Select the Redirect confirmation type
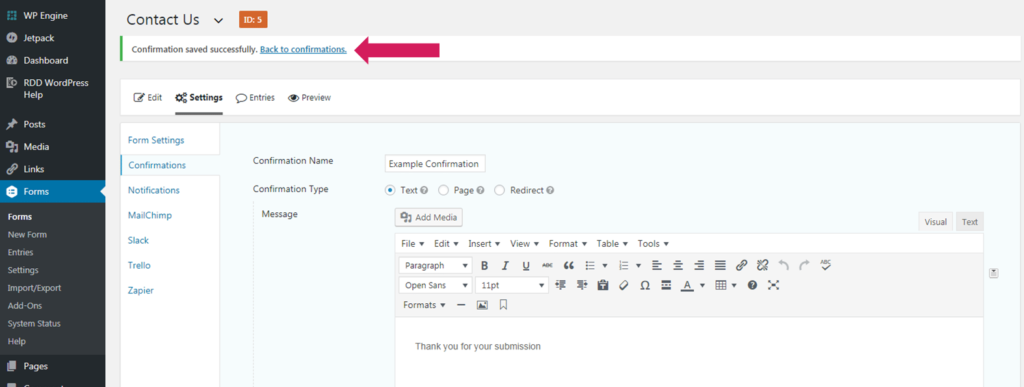 pyautogui.click(x=500, y=191)
